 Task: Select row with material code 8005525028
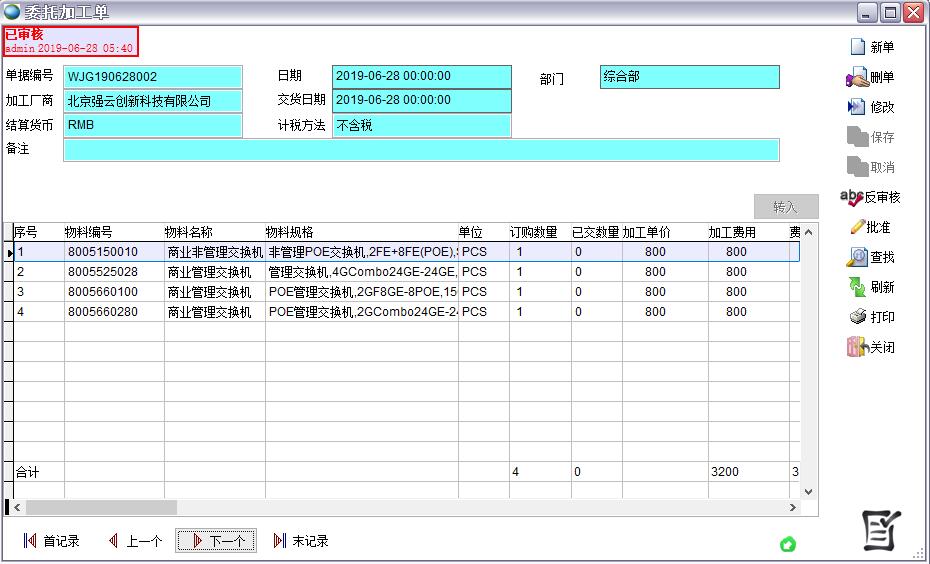tap(103, 272)
